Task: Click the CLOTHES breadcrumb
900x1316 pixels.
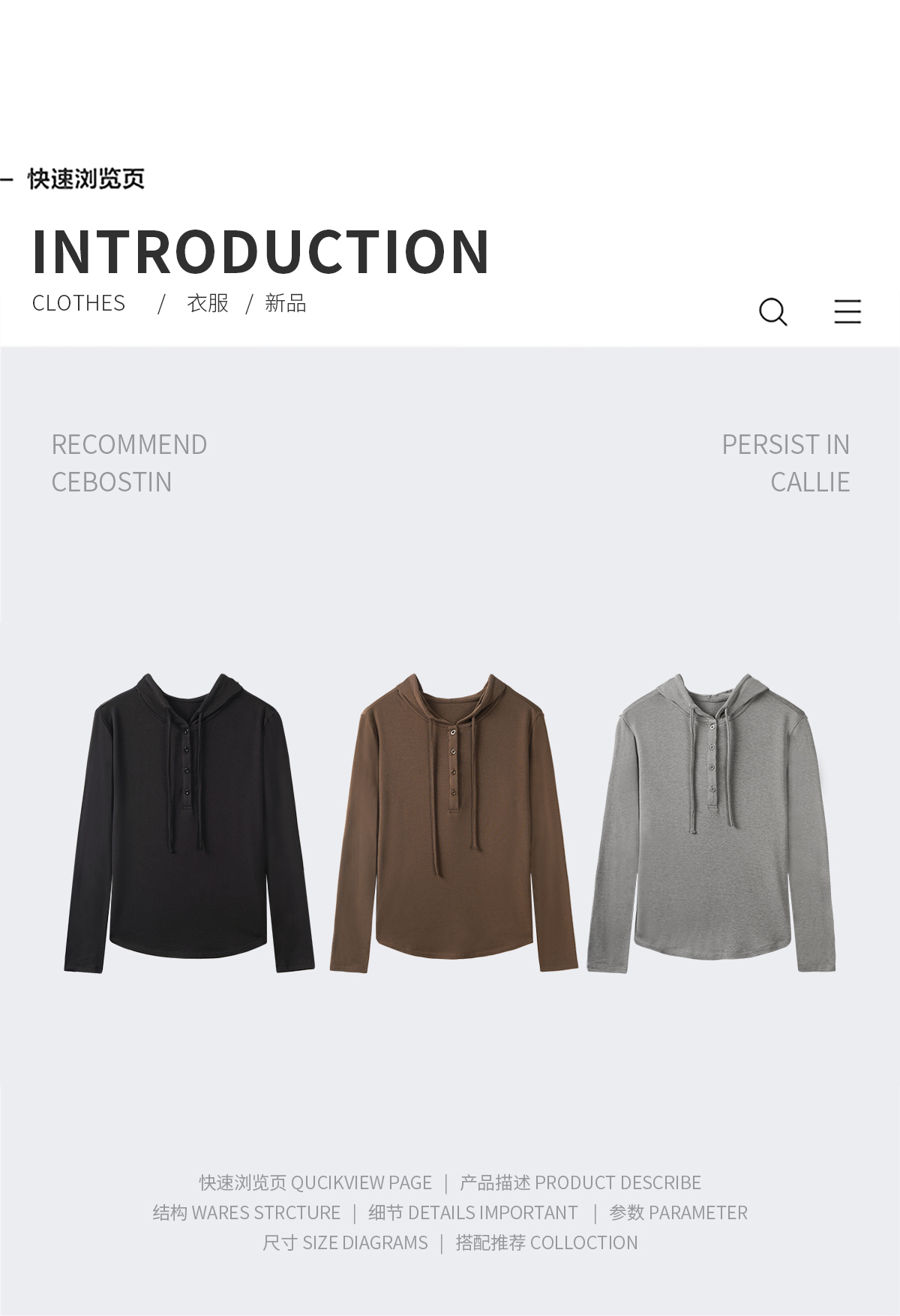Action: click(79, 303)
